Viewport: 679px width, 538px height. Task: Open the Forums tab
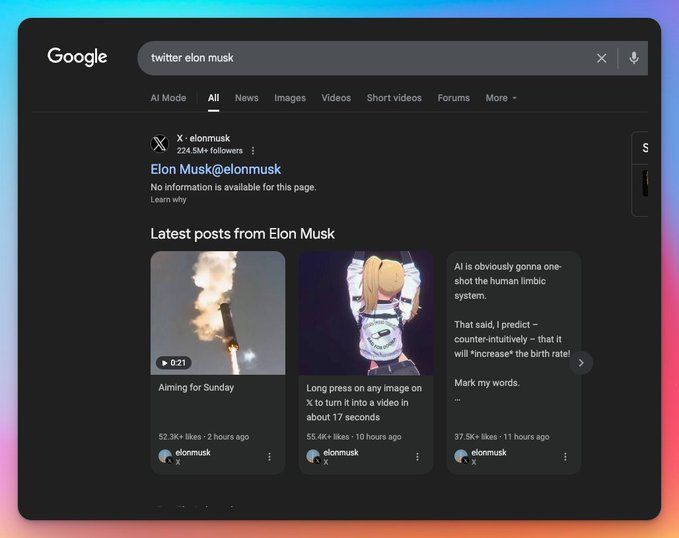(x=453, y=98)
